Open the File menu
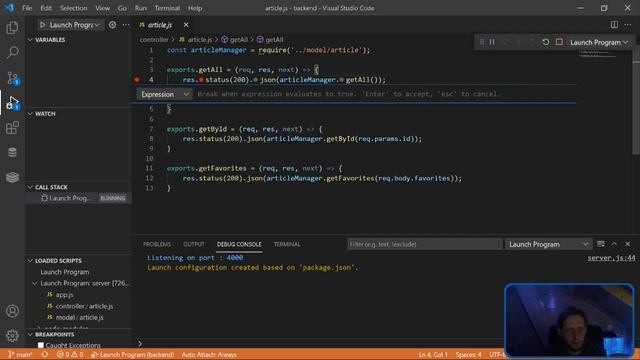The image size is (640, 360). (27, 8)
